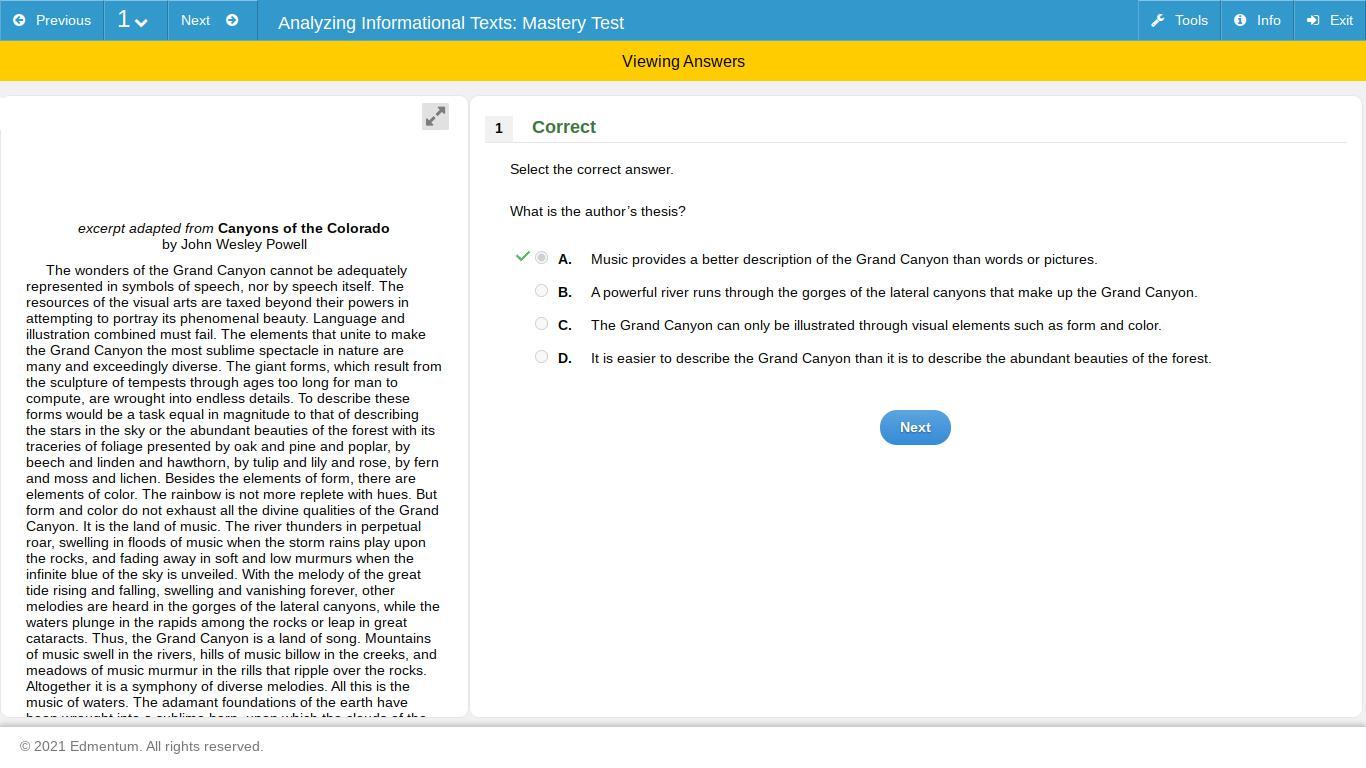Image resolution: width=1366 pixels, height=768 pixels.
Task: Click the Previous arrow icon
Action: click(19, 20)
